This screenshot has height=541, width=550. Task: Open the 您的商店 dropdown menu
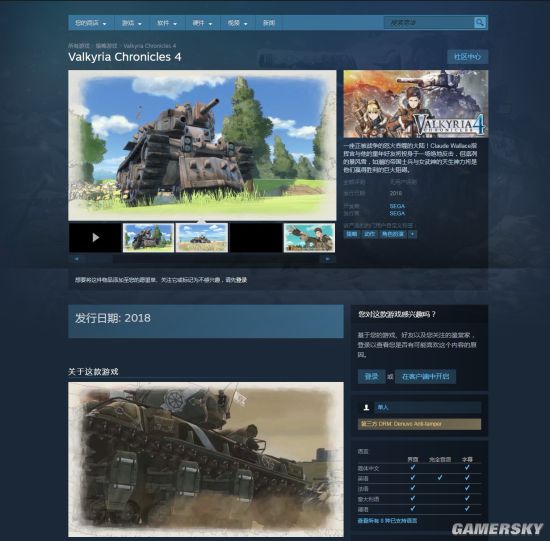90,23
